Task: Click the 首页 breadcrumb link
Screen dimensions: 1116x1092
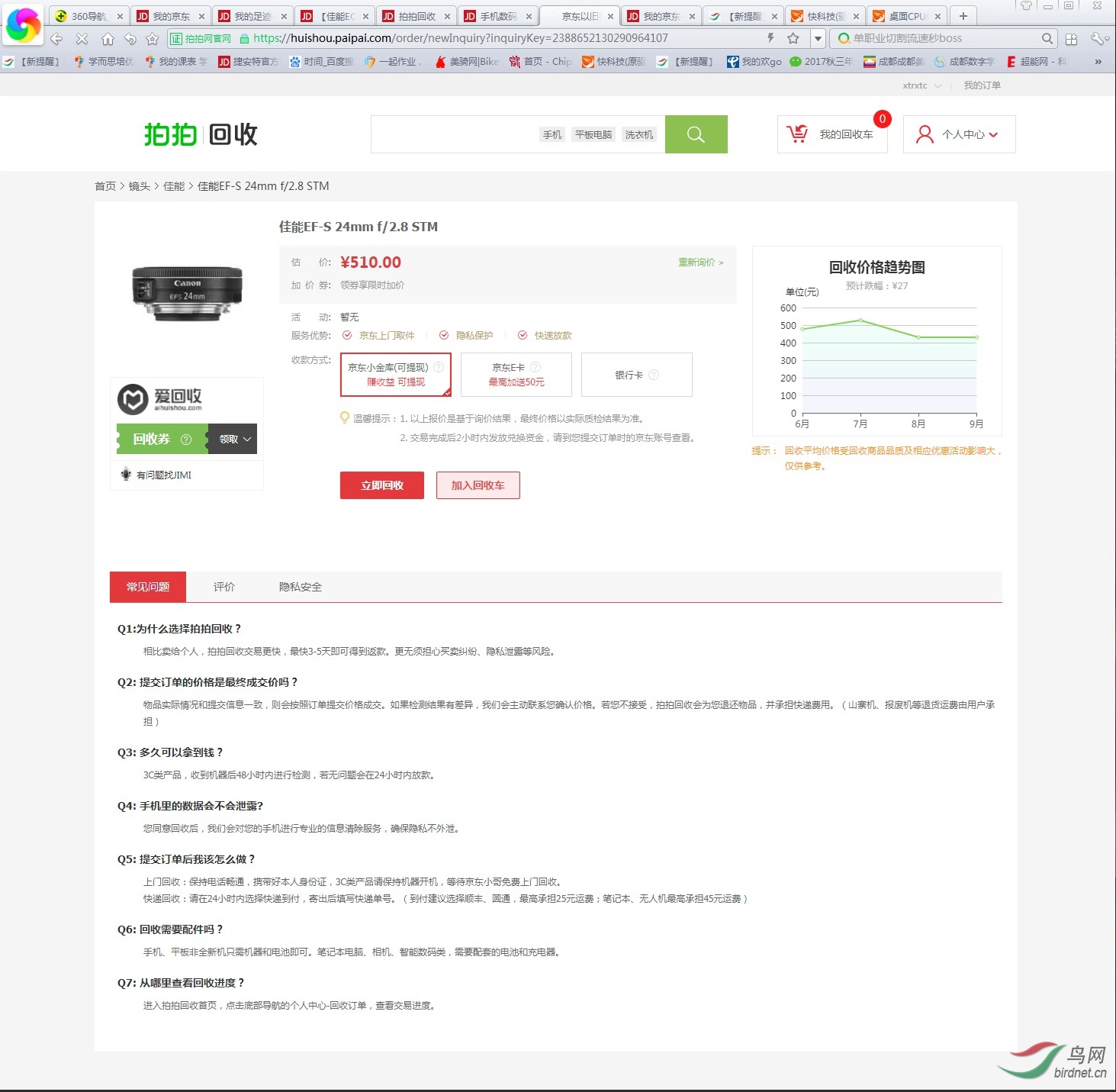Action: point(105,186)
